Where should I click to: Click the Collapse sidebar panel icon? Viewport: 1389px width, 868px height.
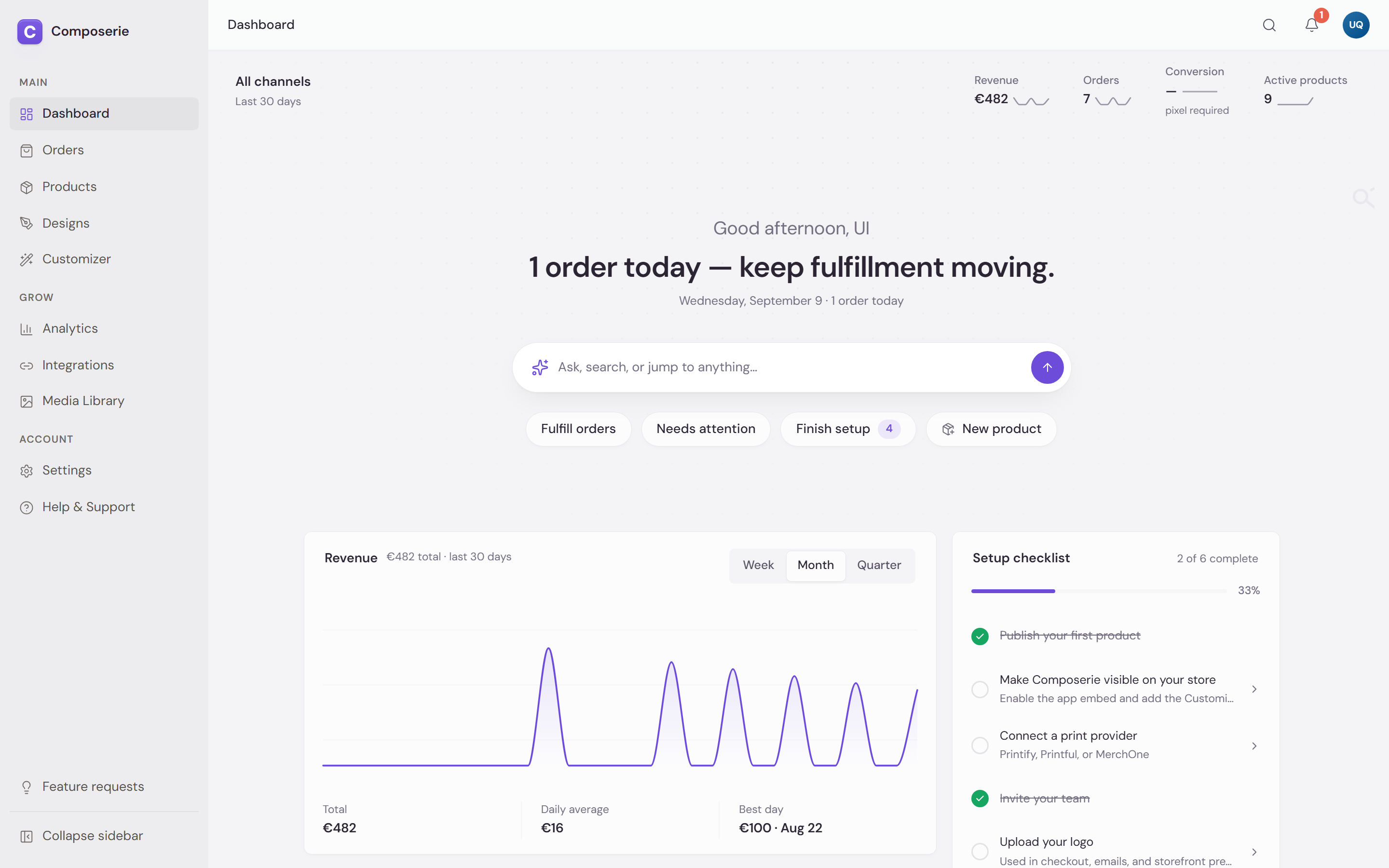[x=27, y=837]
